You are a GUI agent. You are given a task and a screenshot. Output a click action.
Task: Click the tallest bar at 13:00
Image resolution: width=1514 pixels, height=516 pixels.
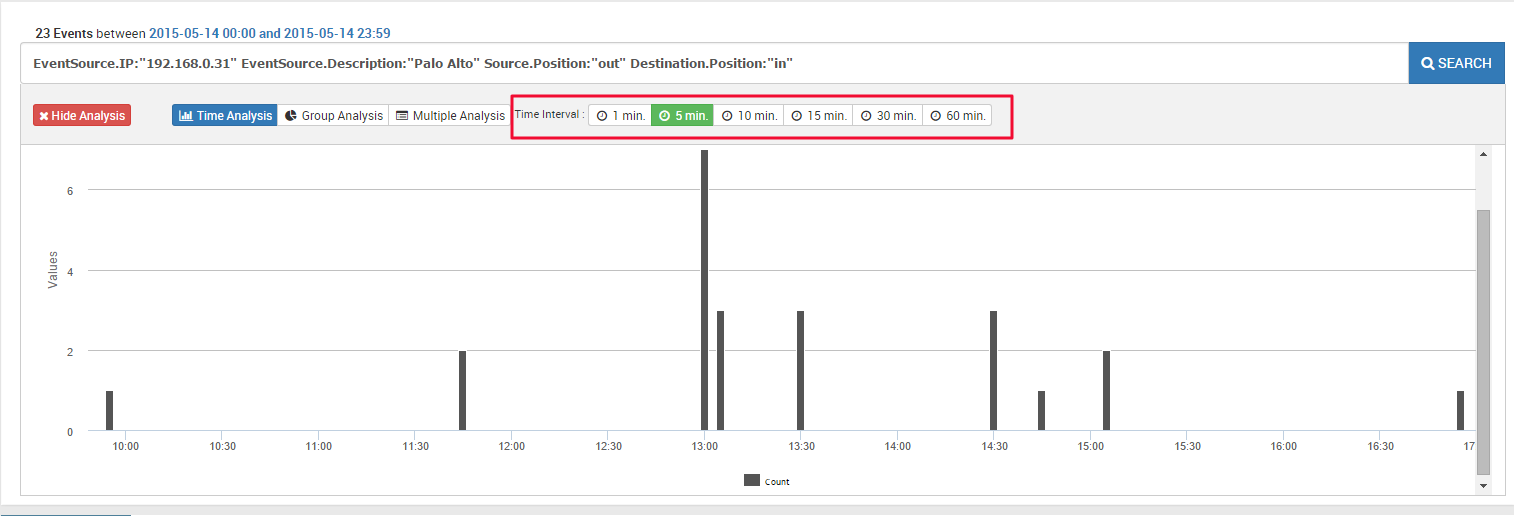pyautogui.click(x=704, y=290)
